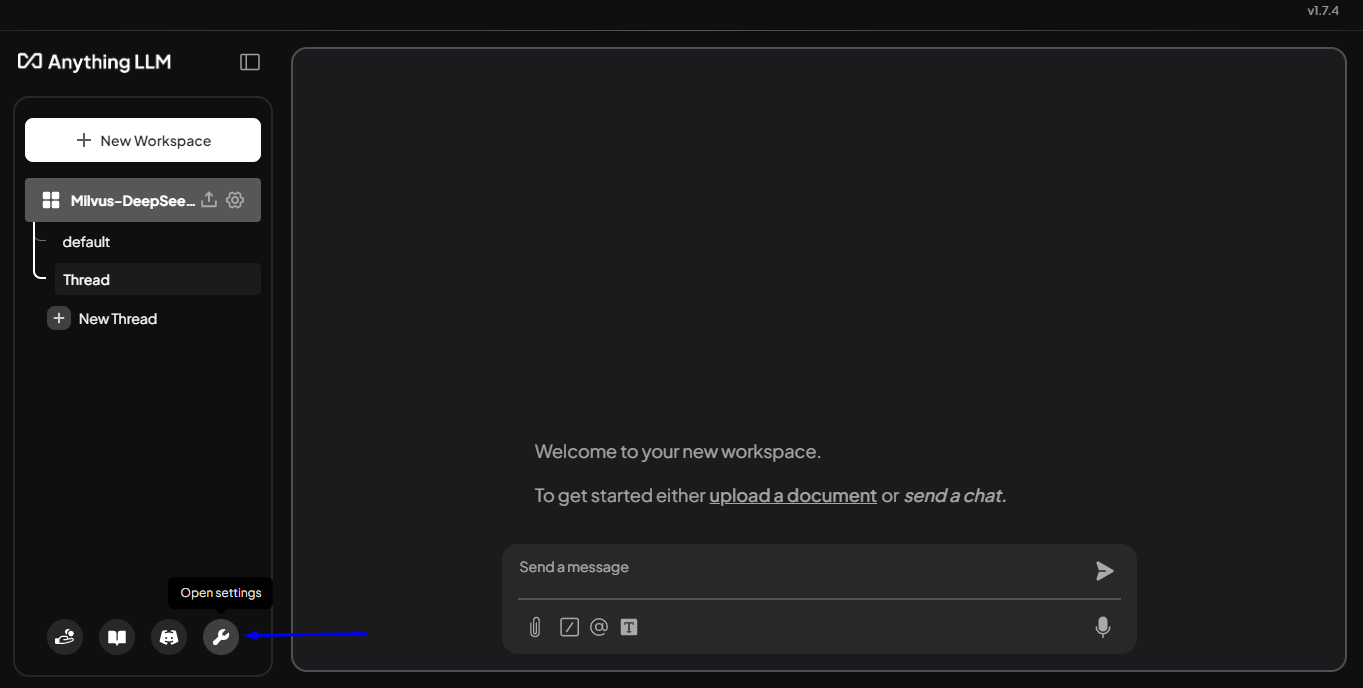Image resolution: width=1363 pixels, height=688 pixels.
Task: Open settings with the wrench icon
Action: pyautogui.click(x=221, y=637)
